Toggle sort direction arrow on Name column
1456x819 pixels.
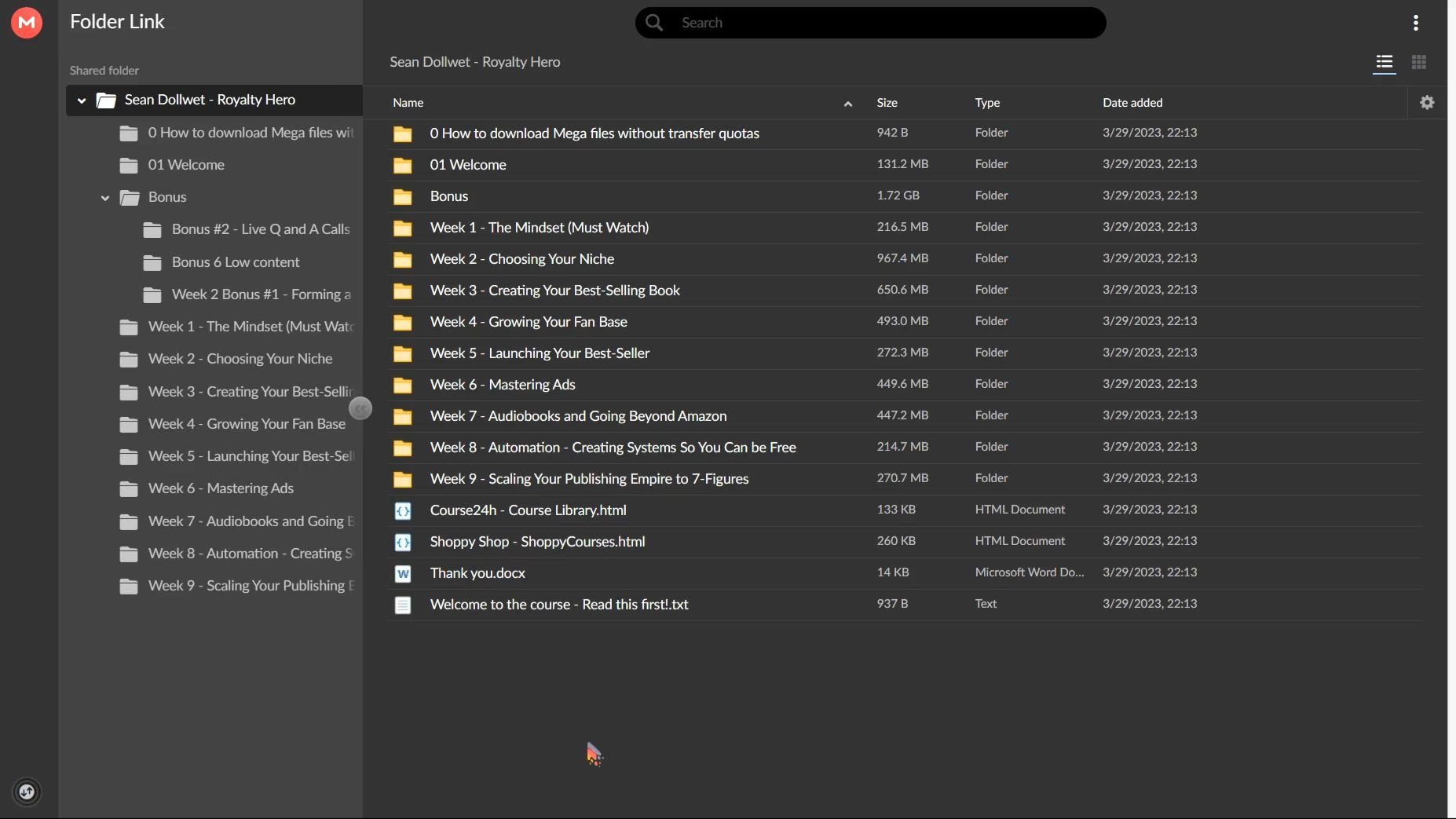[x=848, y=104]
